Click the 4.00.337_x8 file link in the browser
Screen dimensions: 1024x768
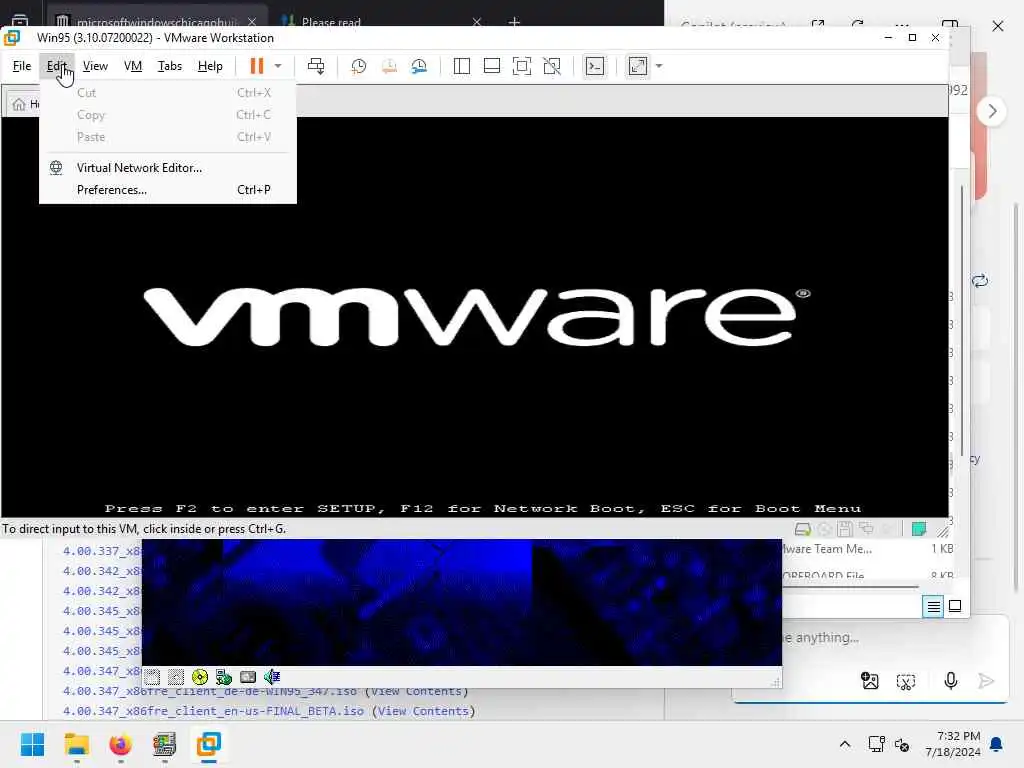click(x=102, y=551)
